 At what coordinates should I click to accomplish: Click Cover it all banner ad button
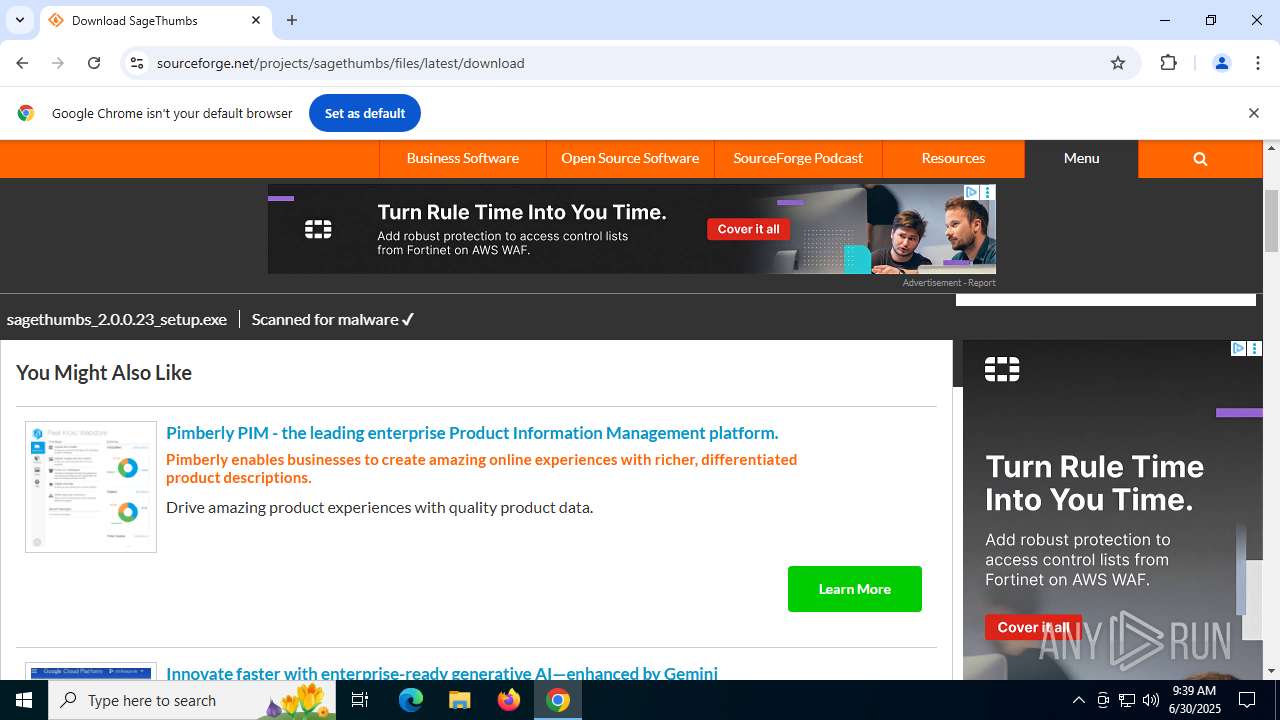[x=748, y=229]
